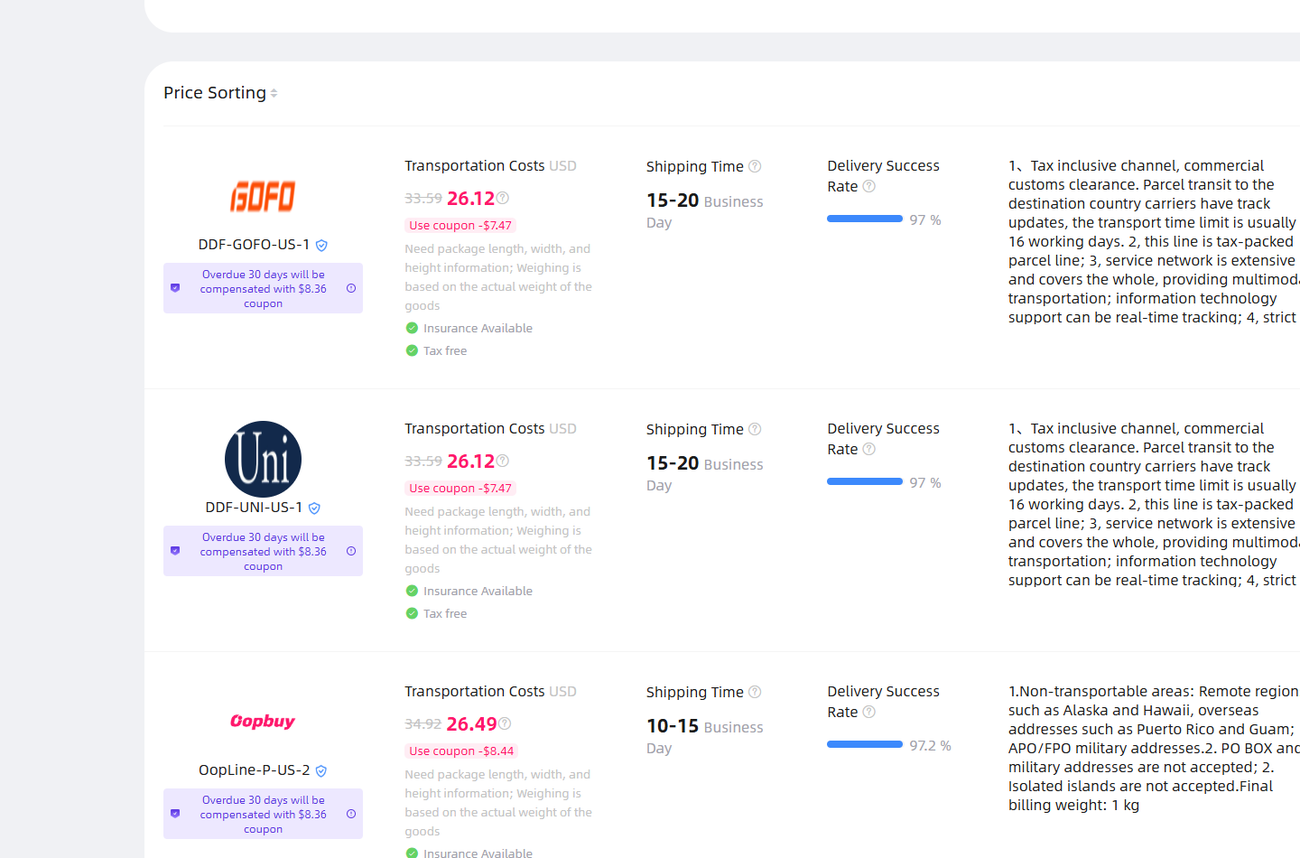Screen dimensions: 1300x858
Task: Click Shipping Time help icon in OopLine-P-US-2 row
Action: pos(755,692)
